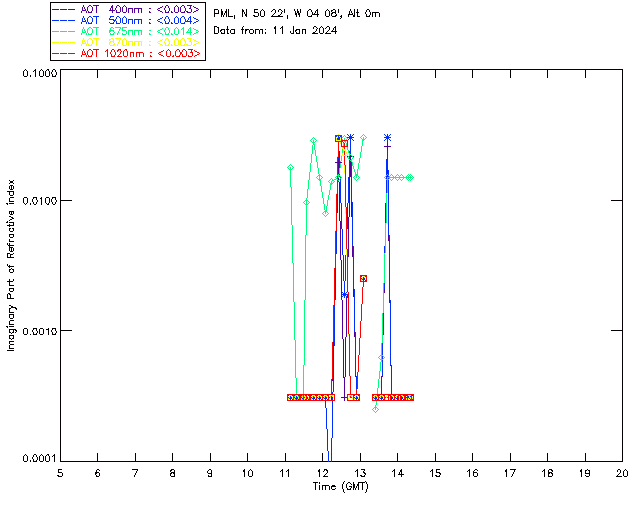
Task: Click the x-axis tick label 14
Action: pyautogui.click(x=398, y=473)
